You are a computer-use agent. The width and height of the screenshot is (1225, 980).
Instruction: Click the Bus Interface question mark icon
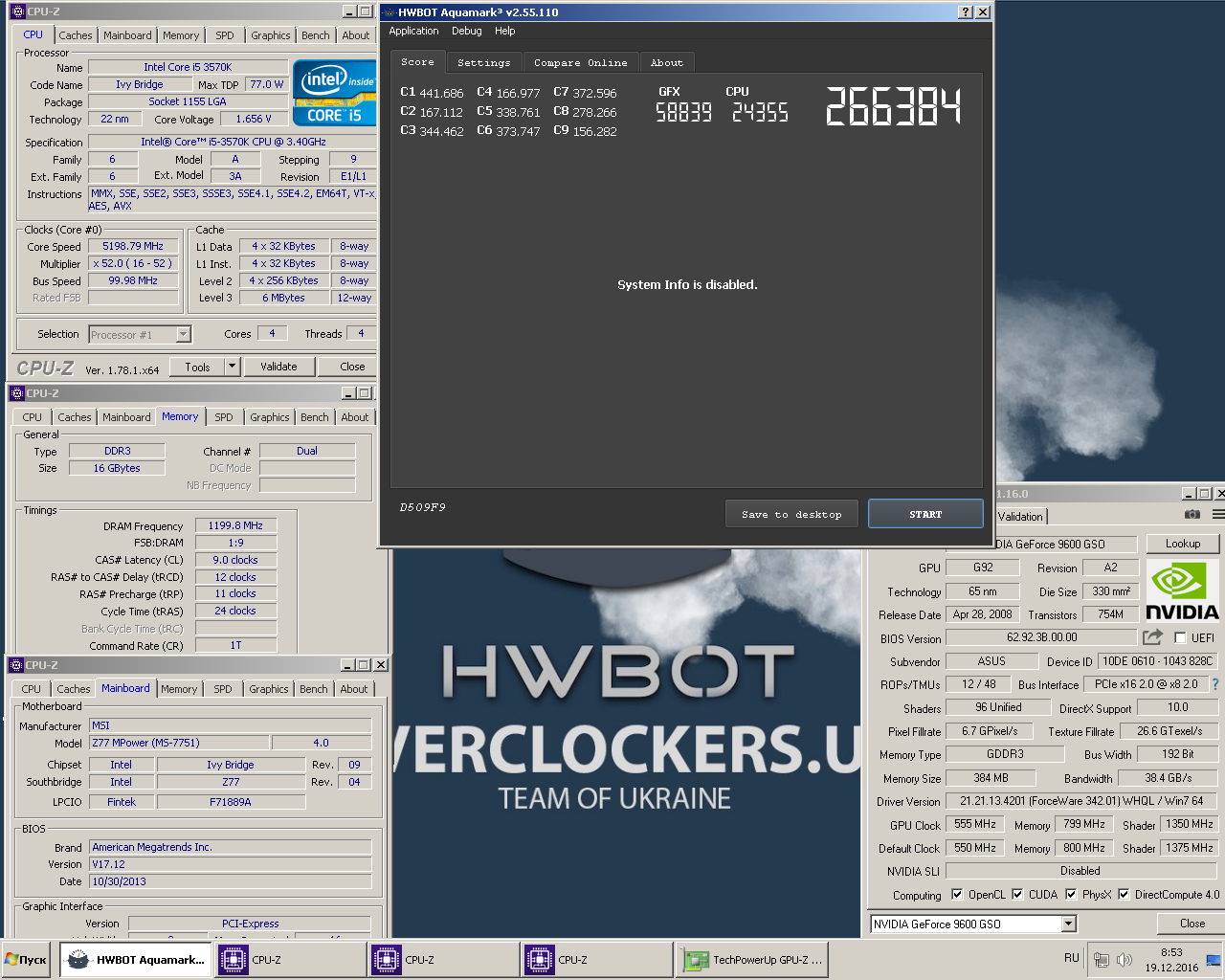tap(1215, 684)
